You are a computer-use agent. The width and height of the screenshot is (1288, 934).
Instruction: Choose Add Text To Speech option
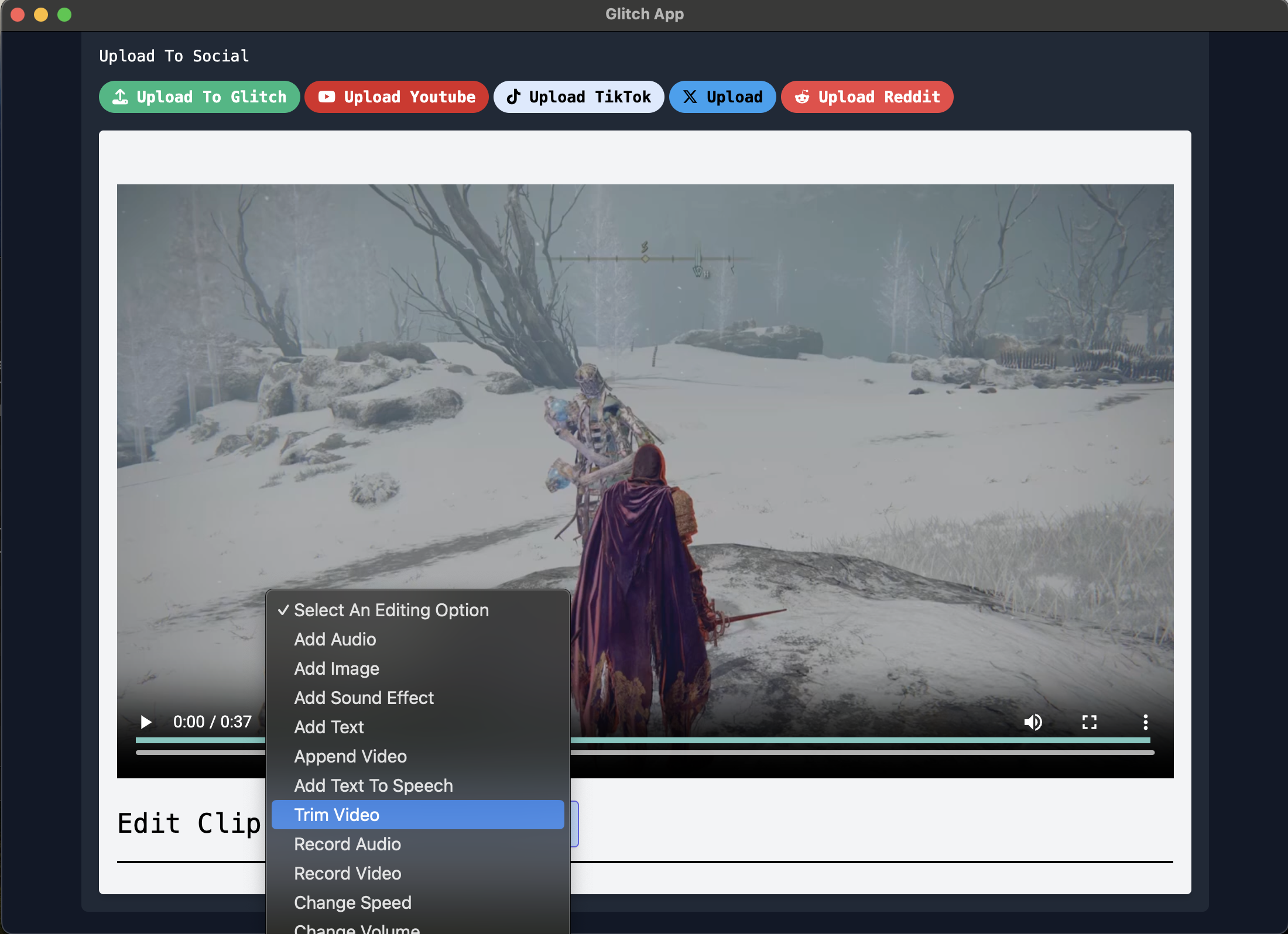[x=373, y=785]
